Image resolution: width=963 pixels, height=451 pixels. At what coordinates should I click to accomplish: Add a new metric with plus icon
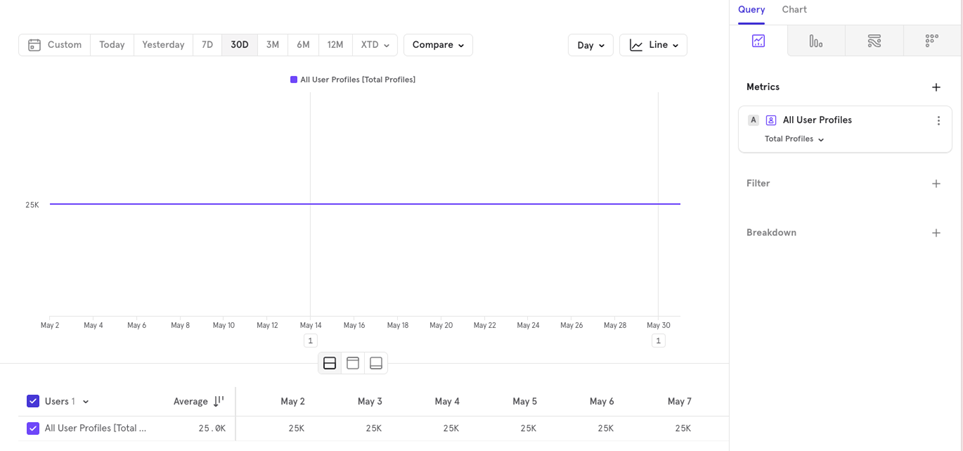tap(936, 88)
